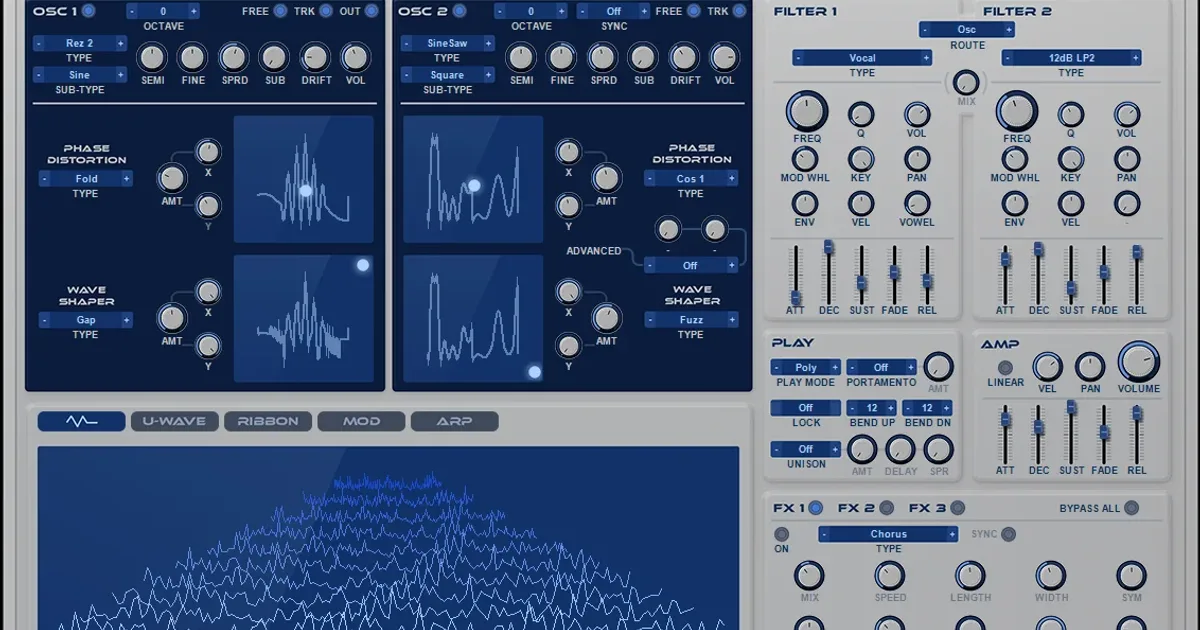Click OSC 1 phase distortion AMT knob

172,179
